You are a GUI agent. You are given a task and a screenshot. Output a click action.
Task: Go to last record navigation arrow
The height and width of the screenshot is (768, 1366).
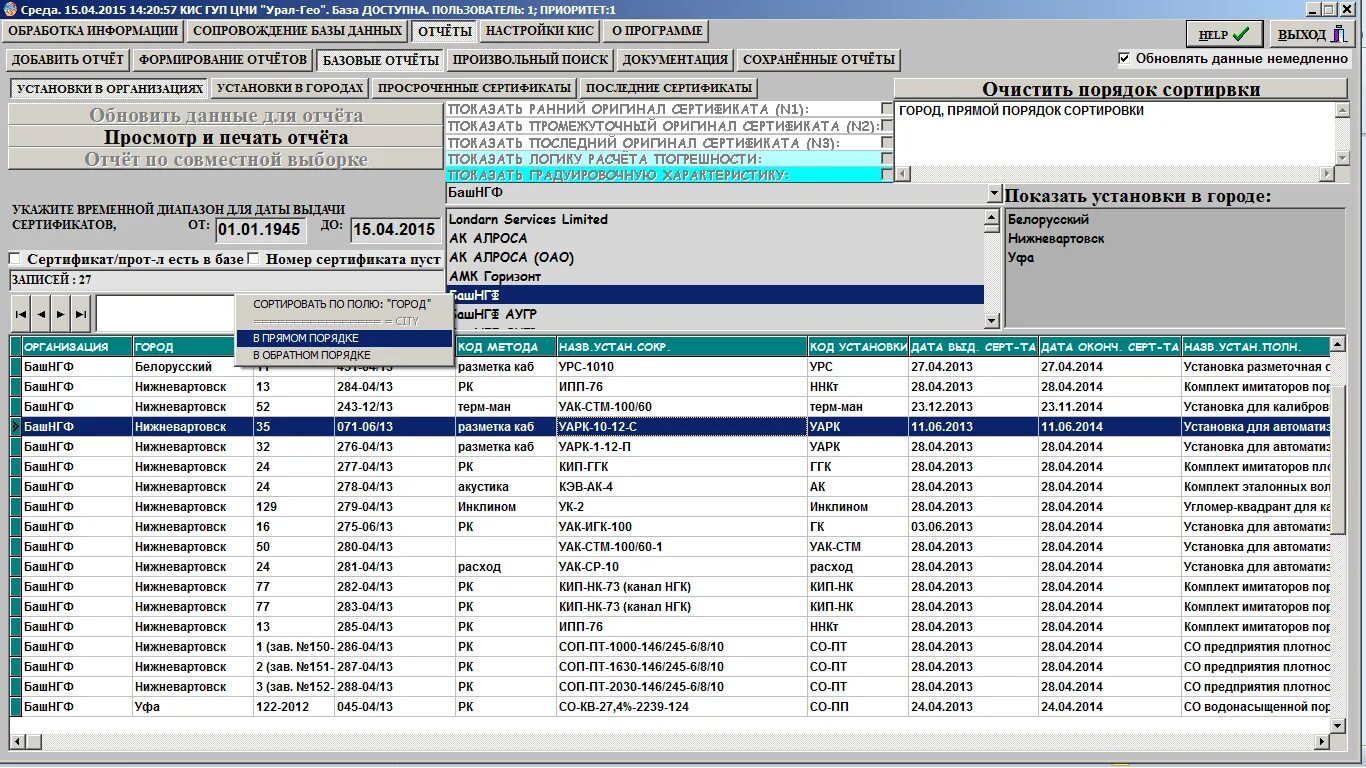81,314
